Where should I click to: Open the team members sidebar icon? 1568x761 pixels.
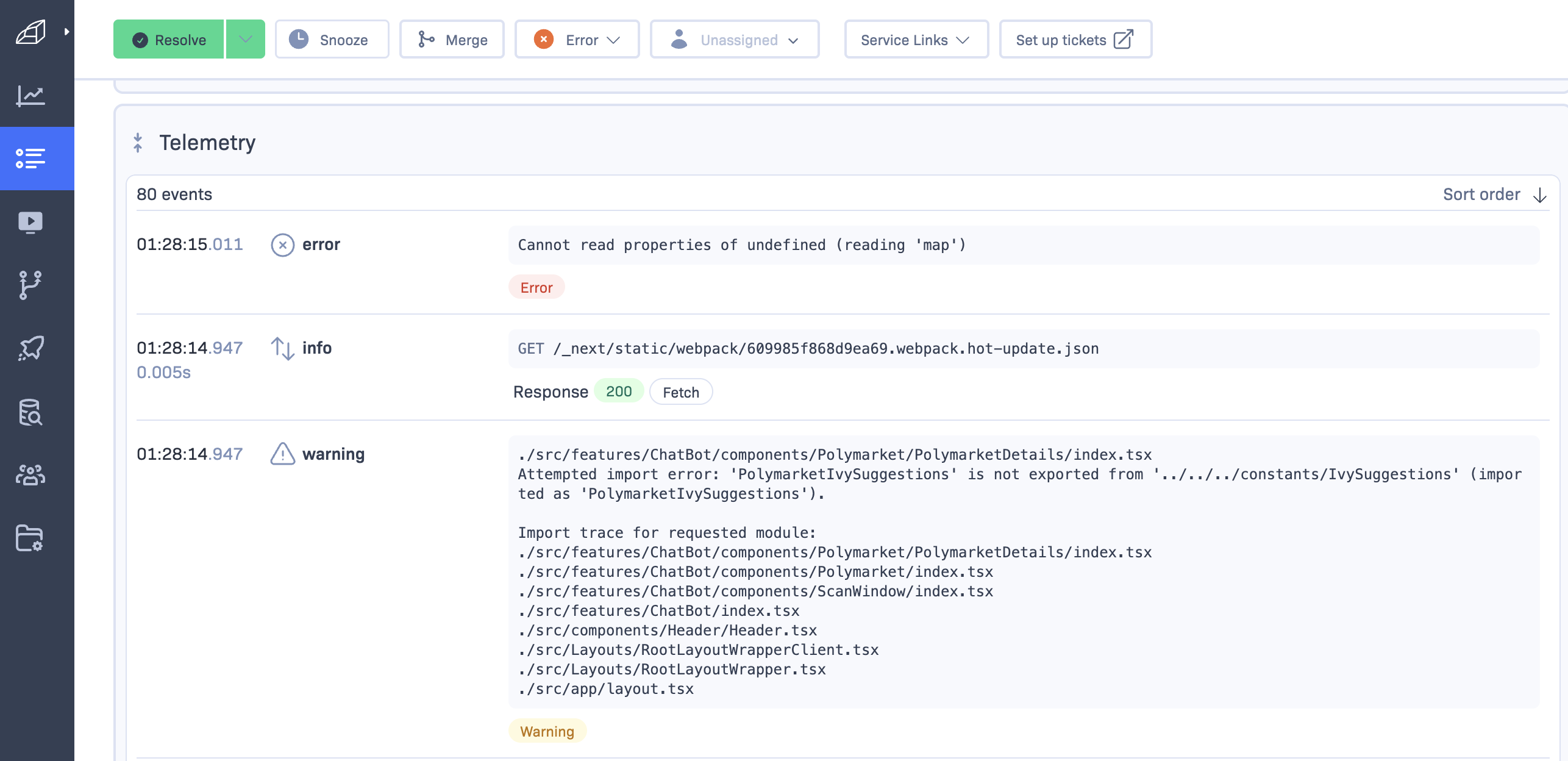pyautogui.click(x=30, y=475)
